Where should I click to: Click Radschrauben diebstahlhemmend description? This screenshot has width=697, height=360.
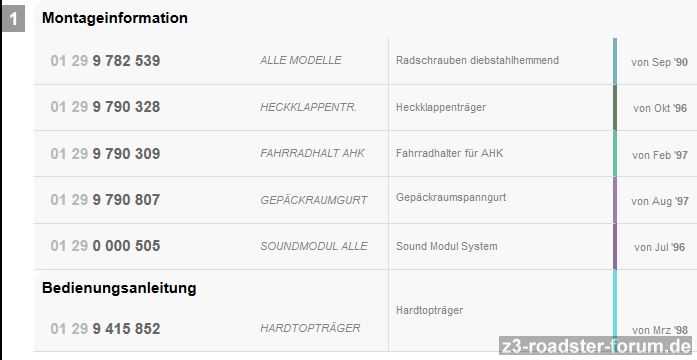(477, 60)
